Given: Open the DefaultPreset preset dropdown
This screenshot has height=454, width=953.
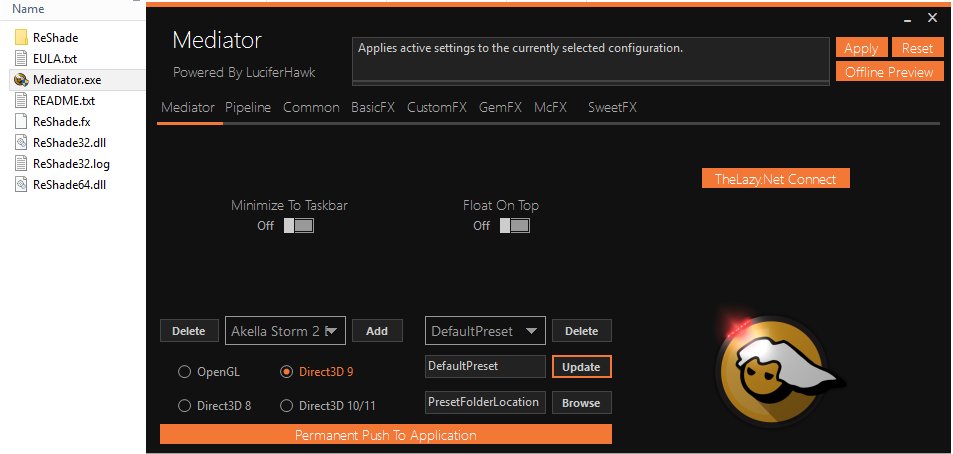Looking at the screenshot, I should pos(485,331).
